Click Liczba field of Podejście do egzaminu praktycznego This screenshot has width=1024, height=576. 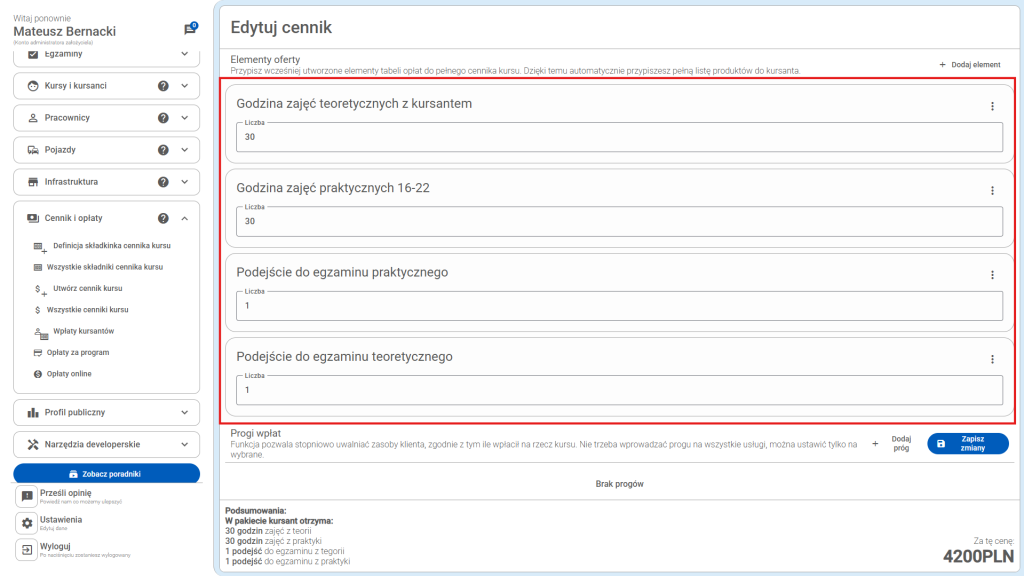click(x=619, y=305)
